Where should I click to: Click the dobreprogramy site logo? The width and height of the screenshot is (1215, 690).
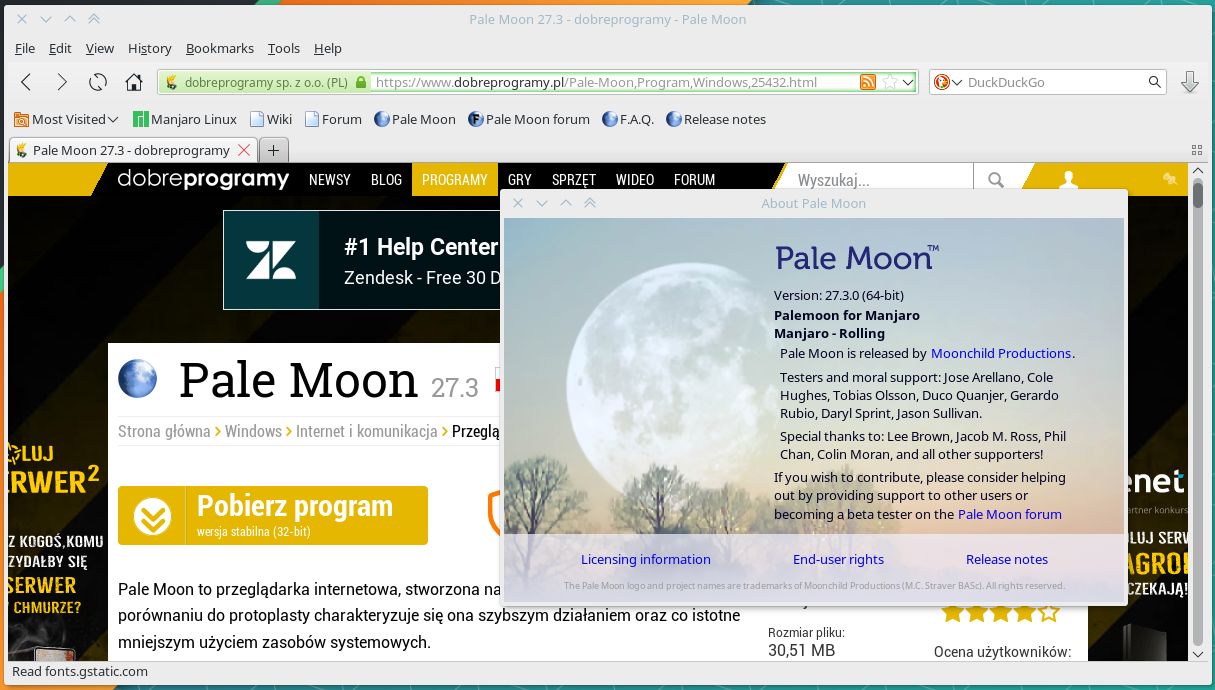(203, 179)
